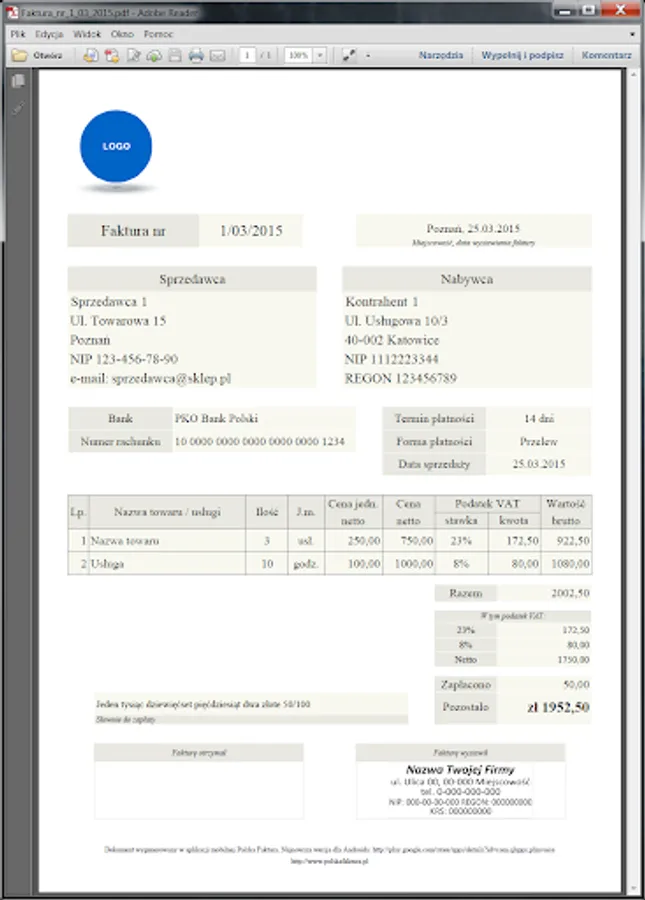Open the Okno menu
The width and height of the screenshot is (645, 900).
coord(122,34)
